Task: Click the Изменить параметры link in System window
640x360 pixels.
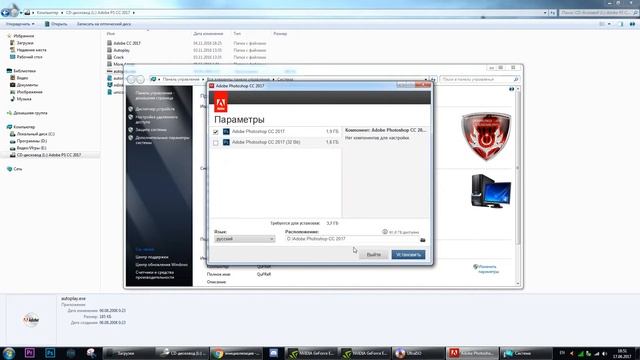Action: pos(489,269)
